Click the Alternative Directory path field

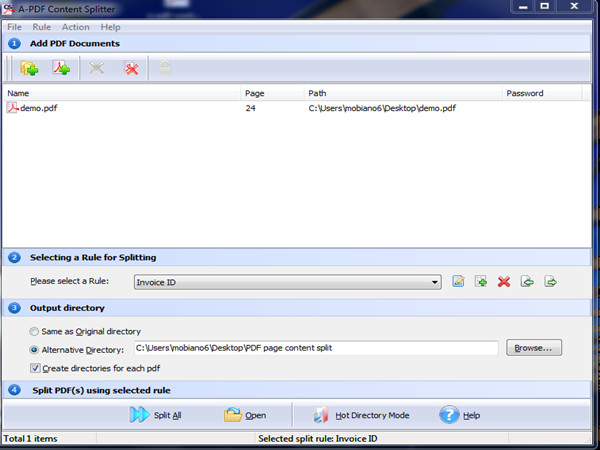pyautogui.click(x=316, y=348)
